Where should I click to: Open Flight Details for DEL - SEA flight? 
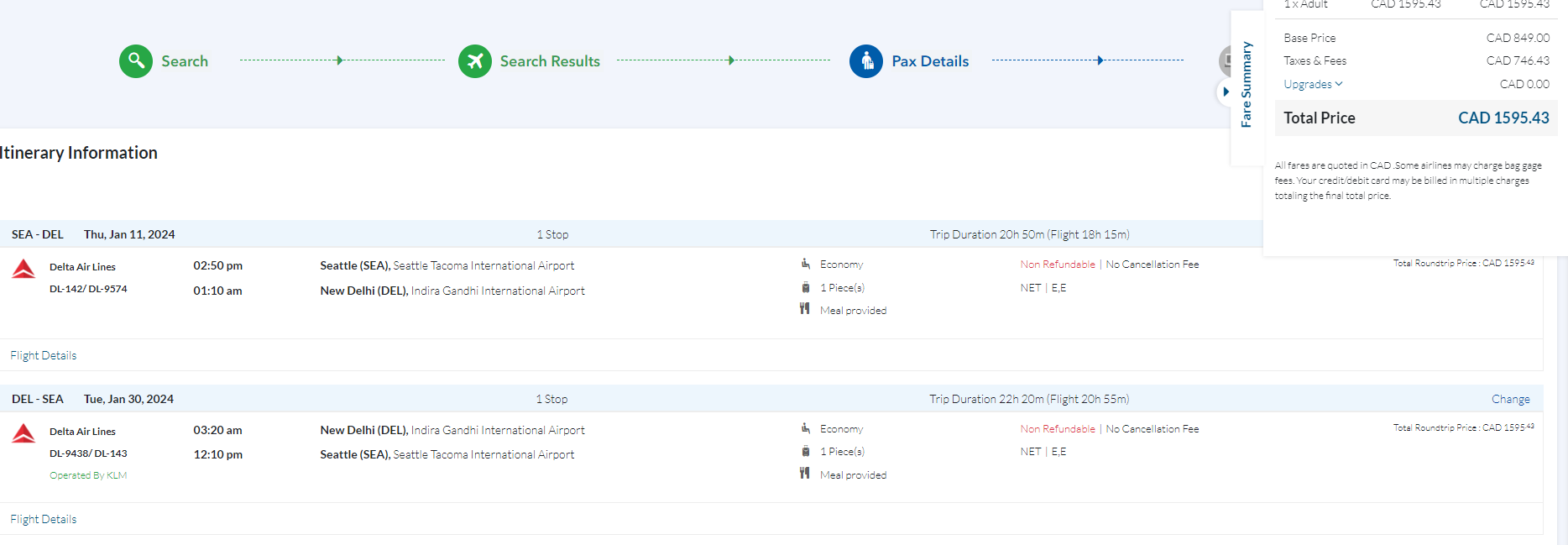[44, 519]
